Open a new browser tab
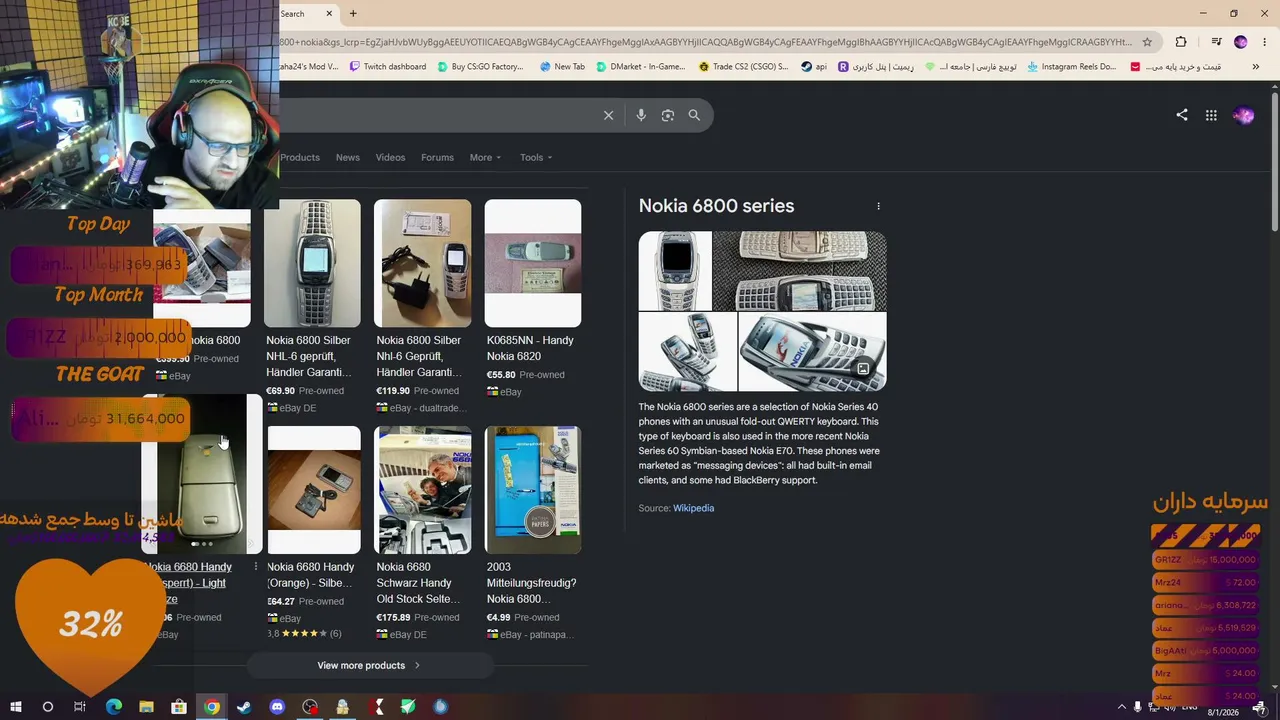The height and width of the screenshot is (720, 1280). 353,14
